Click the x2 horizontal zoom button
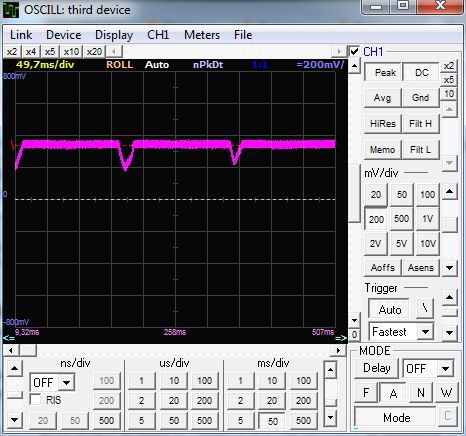This screenshot has height=436, width=466. pos(12,52)
